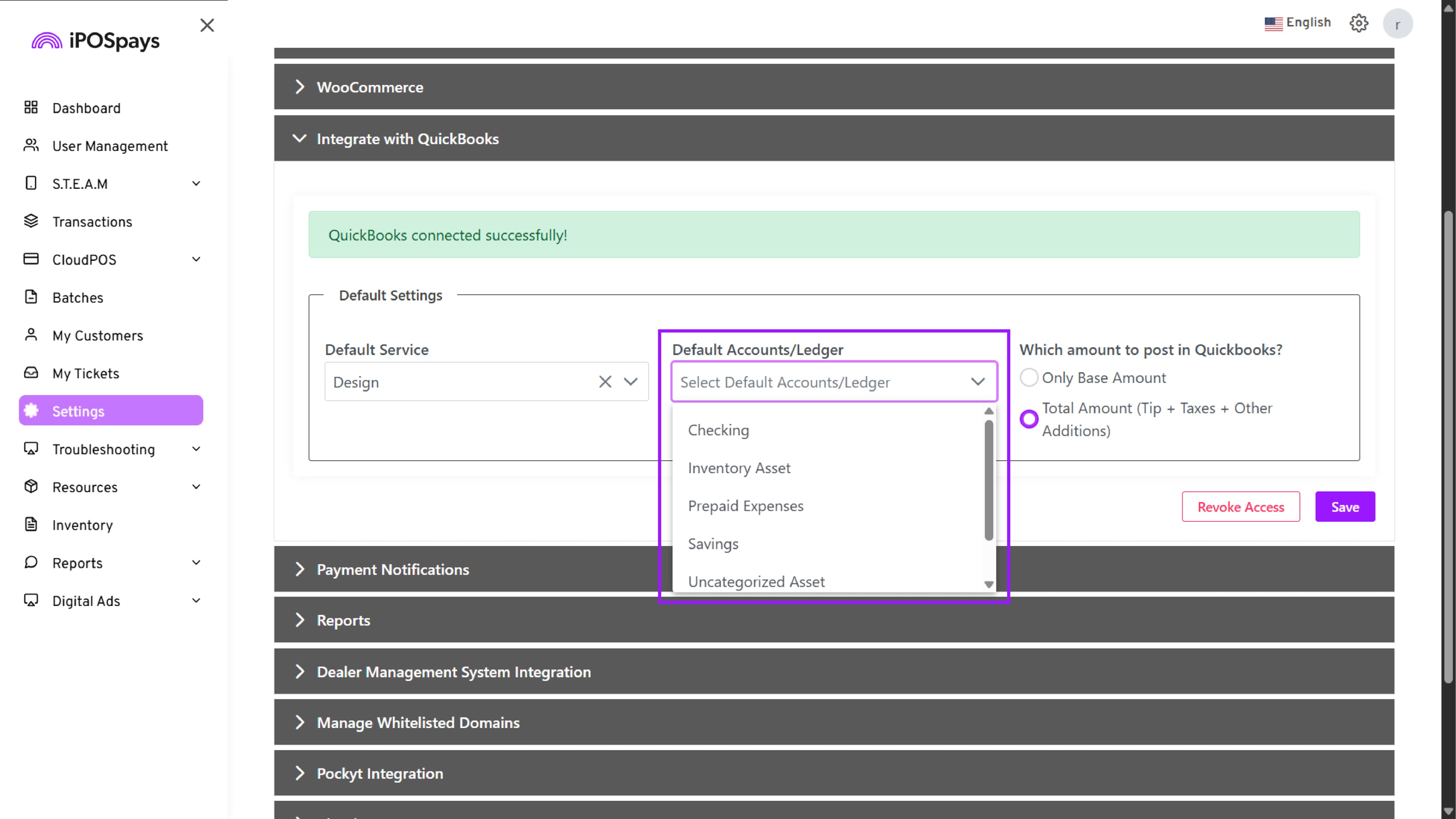Select Only Base Amount radio option
Image resolution: width=1456 pixels, height=819 pixels.
[1029, 378]
